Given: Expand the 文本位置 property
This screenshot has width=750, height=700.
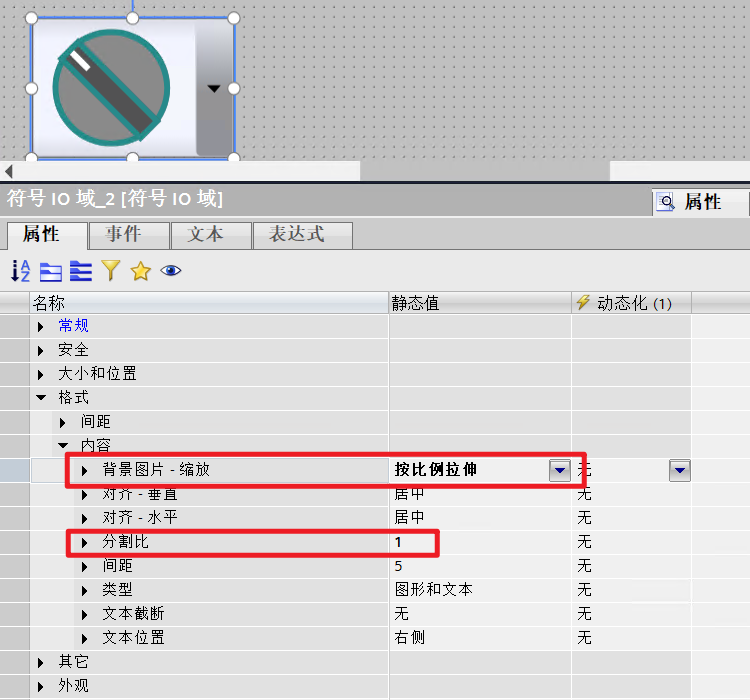Looking at the screenshot, I should click(85, 639).
